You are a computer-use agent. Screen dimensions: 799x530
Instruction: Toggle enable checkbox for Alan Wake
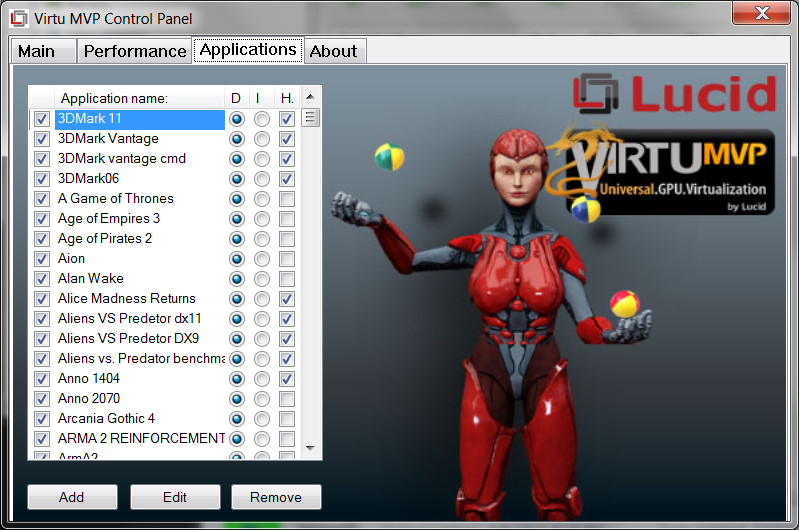tap(42, 279)
